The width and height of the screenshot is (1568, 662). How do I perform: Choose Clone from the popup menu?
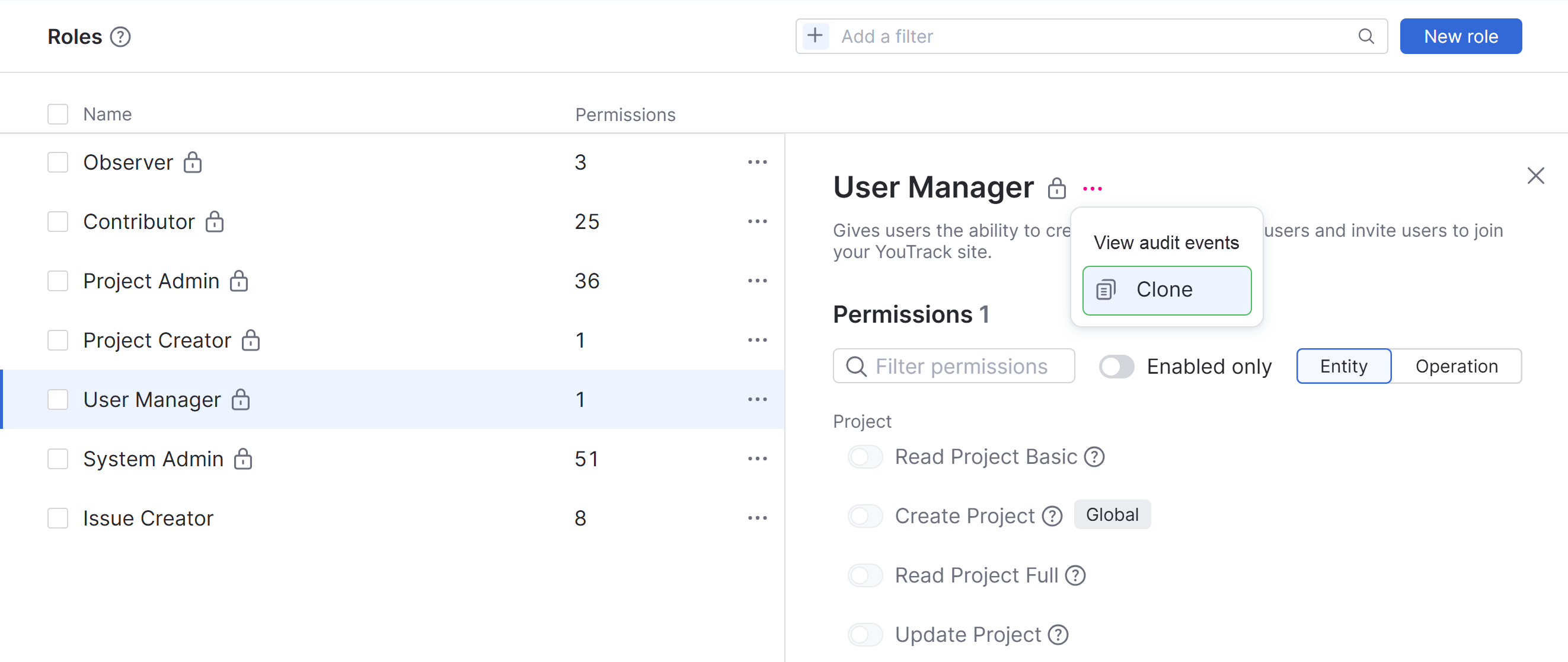1165,290
